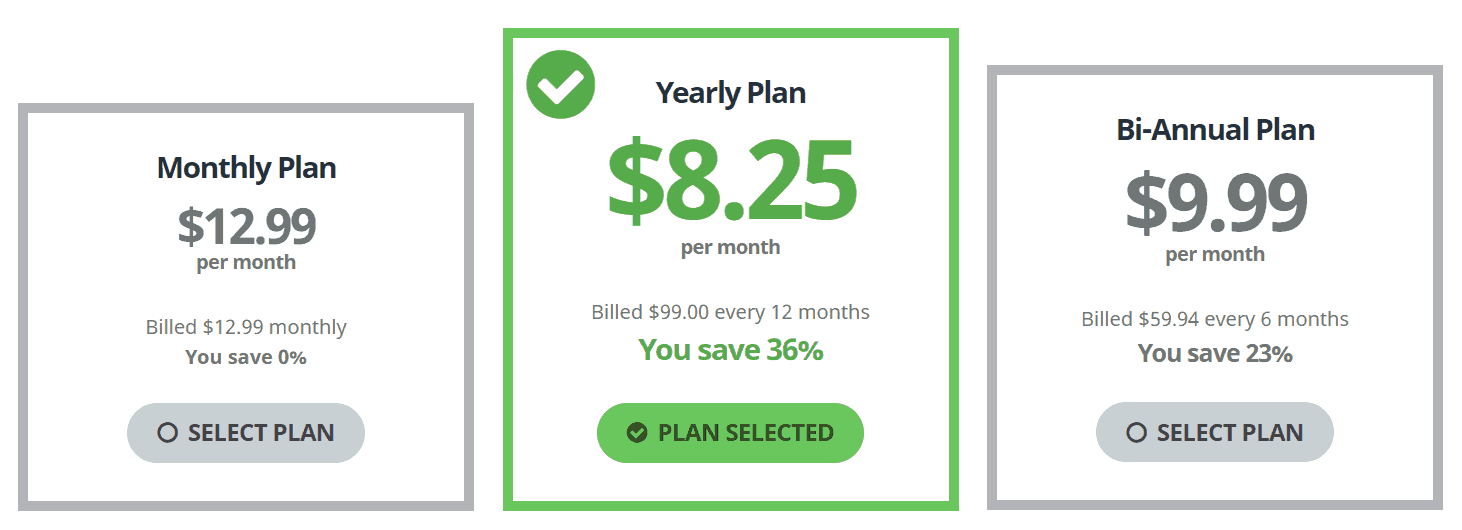Click the Bi-Annual Plan title
The height and width of the screenshot is (530, 1462).
1215,130
